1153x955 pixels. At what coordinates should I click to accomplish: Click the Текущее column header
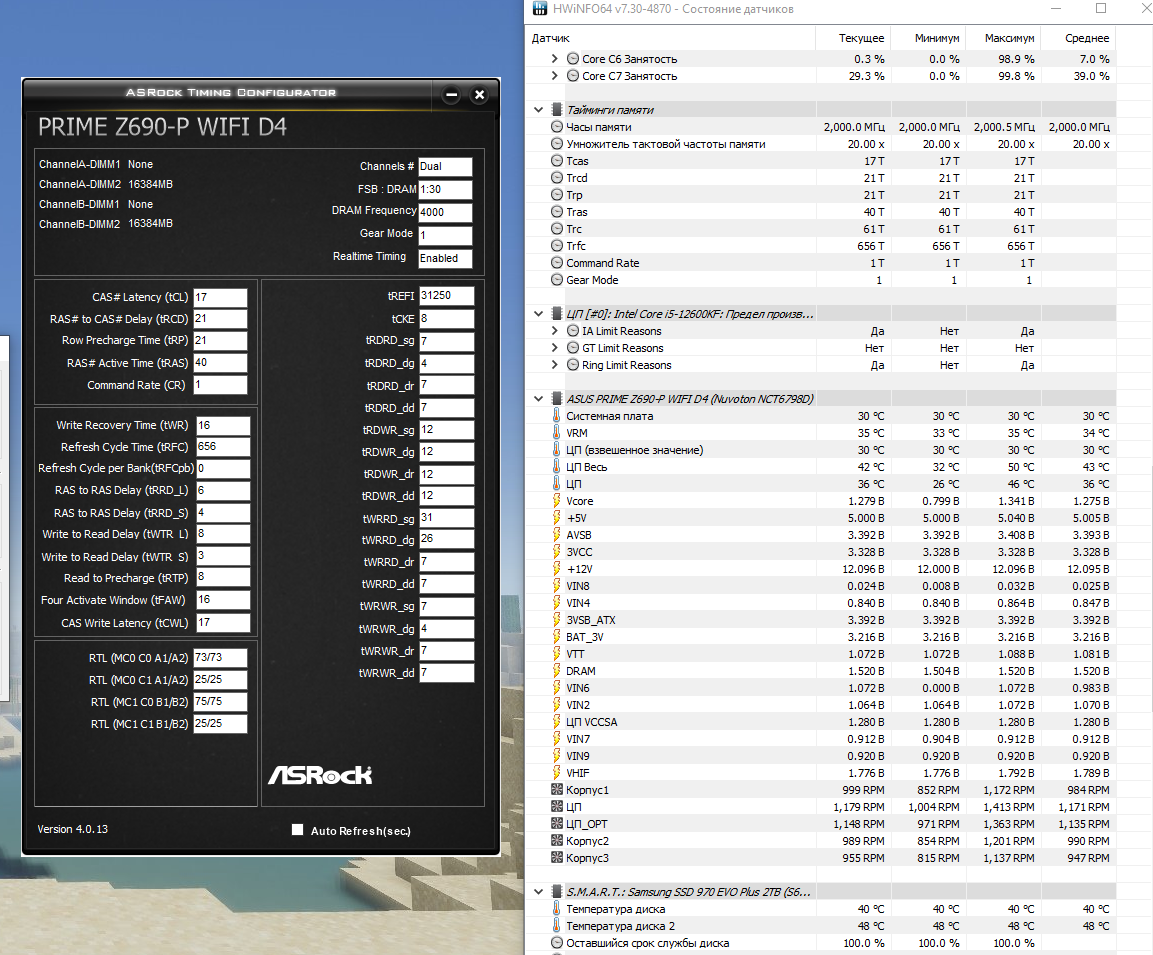pos(853,38)
